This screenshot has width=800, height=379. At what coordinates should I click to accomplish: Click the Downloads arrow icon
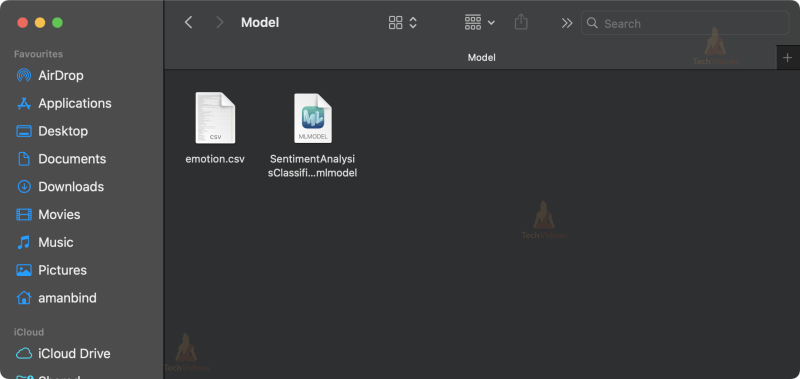click(23, 187)
